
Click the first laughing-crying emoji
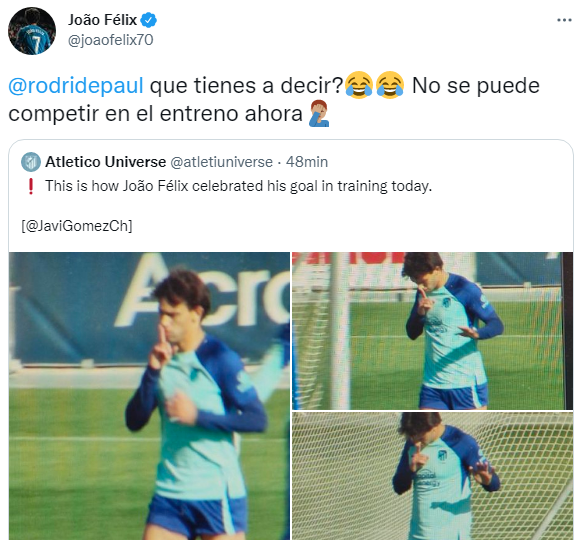359,85
